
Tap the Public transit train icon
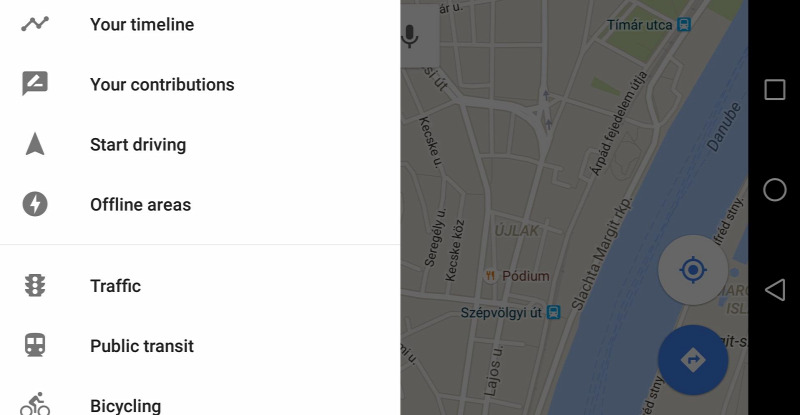[35, 346]
